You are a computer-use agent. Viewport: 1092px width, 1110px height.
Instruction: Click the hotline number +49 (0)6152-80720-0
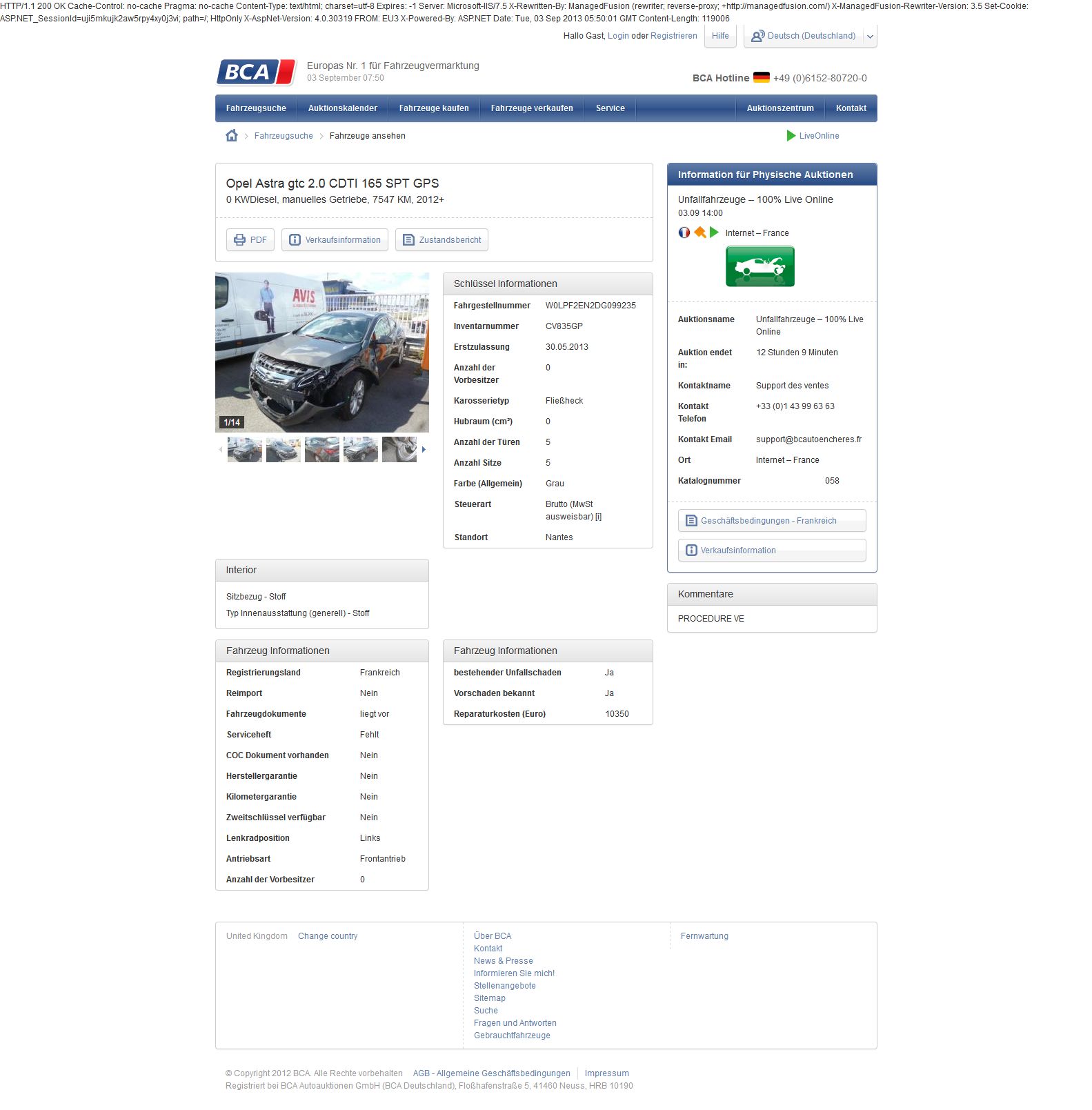[x=820, y=78]
